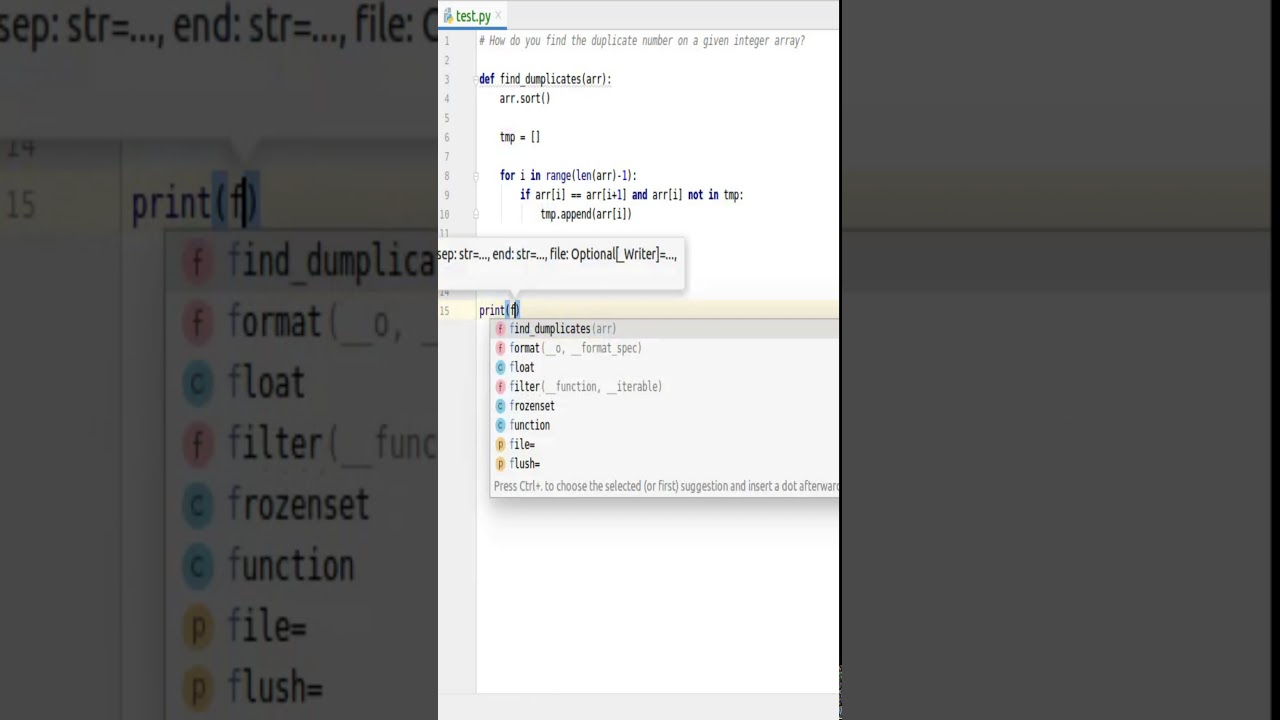Select the frozenset class icon in completions
1280x720 pixels.
[500, 406]
